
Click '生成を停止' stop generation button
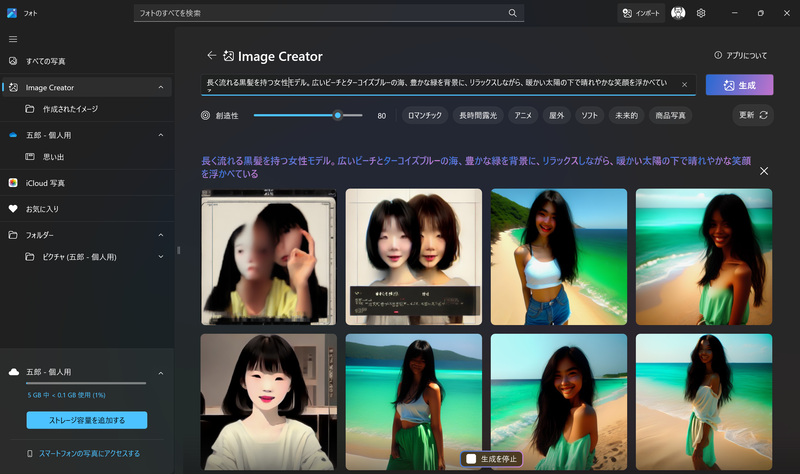[492, 459]
